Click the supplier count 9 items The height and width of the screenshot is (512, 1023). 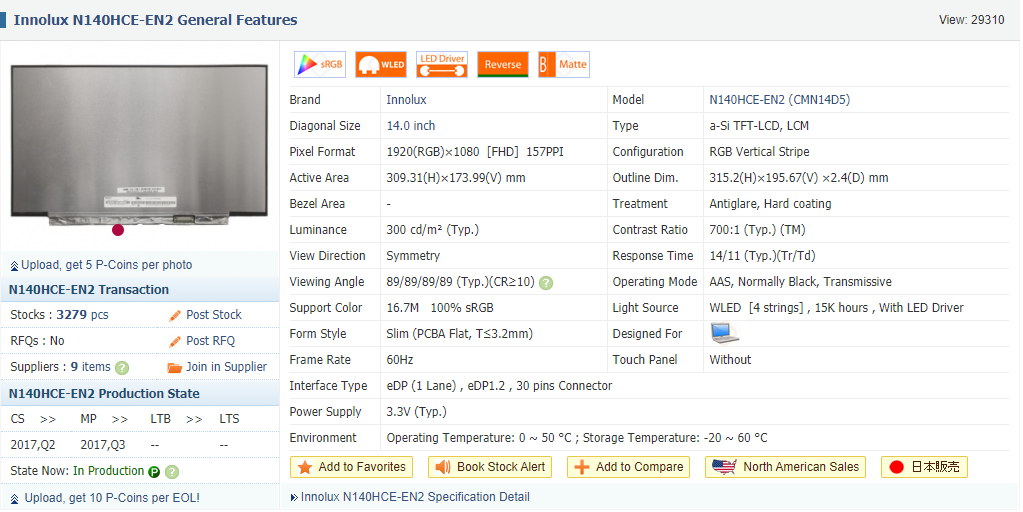point(91,367)
